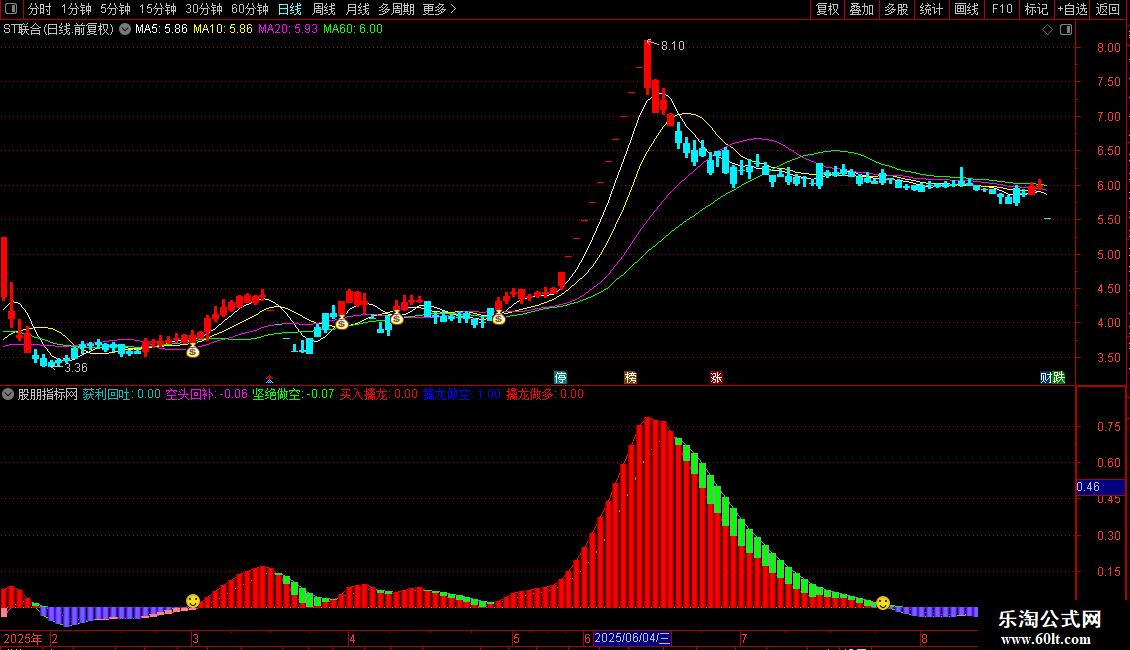Open the F10 company info
This screenshot has width=1130, height=650.
click(1002, 9)
